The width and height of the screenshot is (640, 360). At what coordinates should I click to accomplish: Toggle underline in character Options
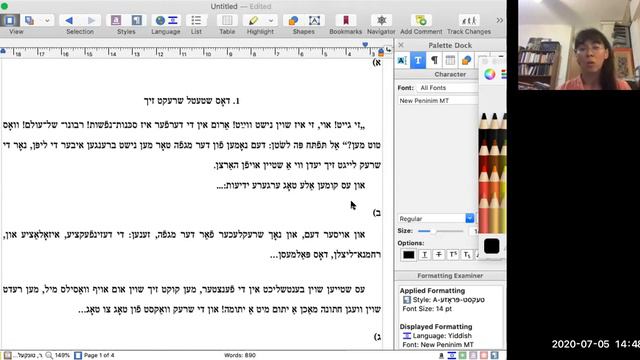click(x=424, y=255)
